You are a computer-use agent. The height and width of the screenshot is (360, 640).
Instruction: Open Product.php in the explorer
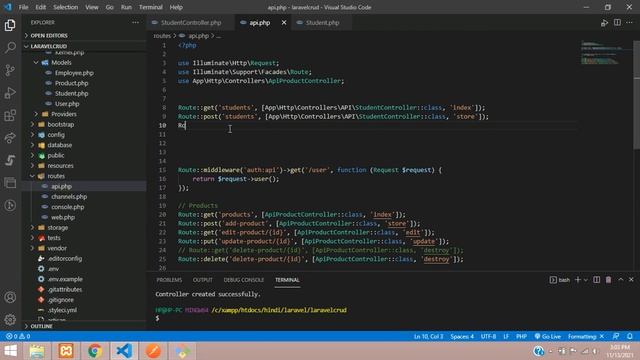tap(71, 83)
